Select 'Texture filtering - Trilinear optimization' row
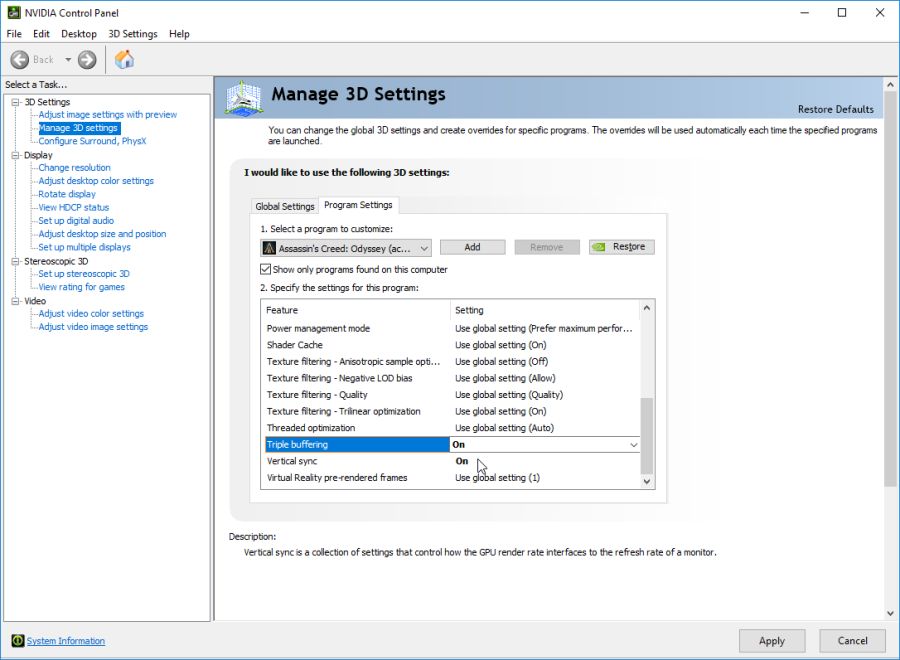The width and height of the screenshot is (900, 660). [451, 411]
